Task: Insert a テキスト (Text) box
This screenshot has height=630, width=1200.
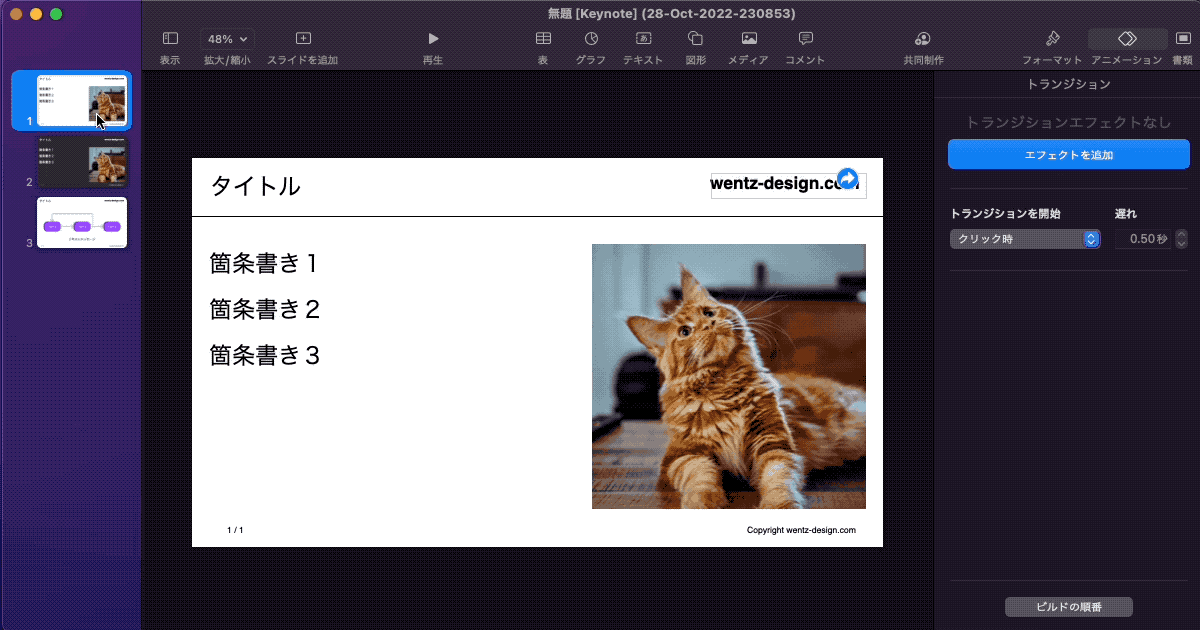Action: tap(643, 45)
